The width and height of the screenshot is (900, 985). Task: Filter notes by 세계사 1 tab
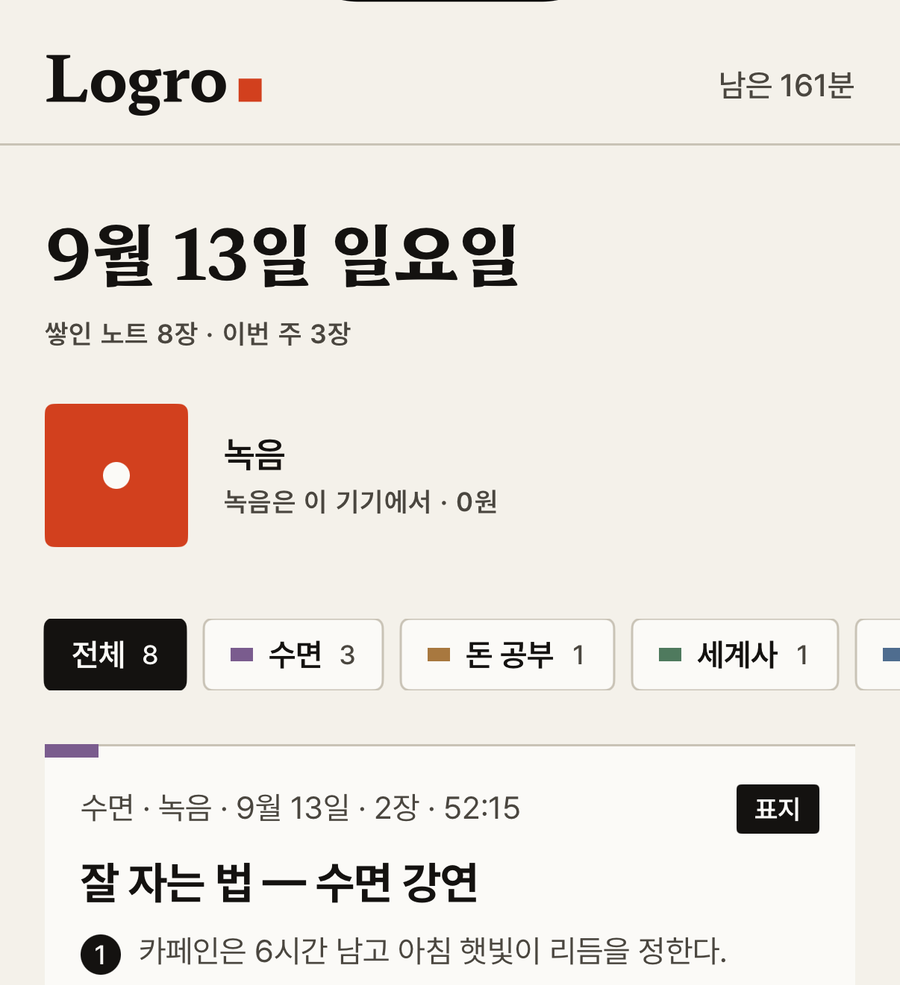735,655
